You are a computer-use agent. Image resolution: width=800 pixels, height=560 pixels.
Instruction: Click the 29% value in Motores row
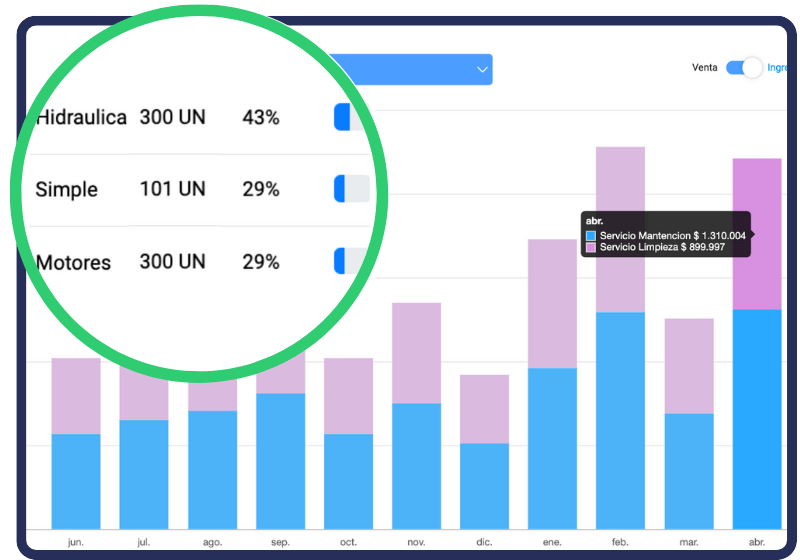click(x=261, y=262)
